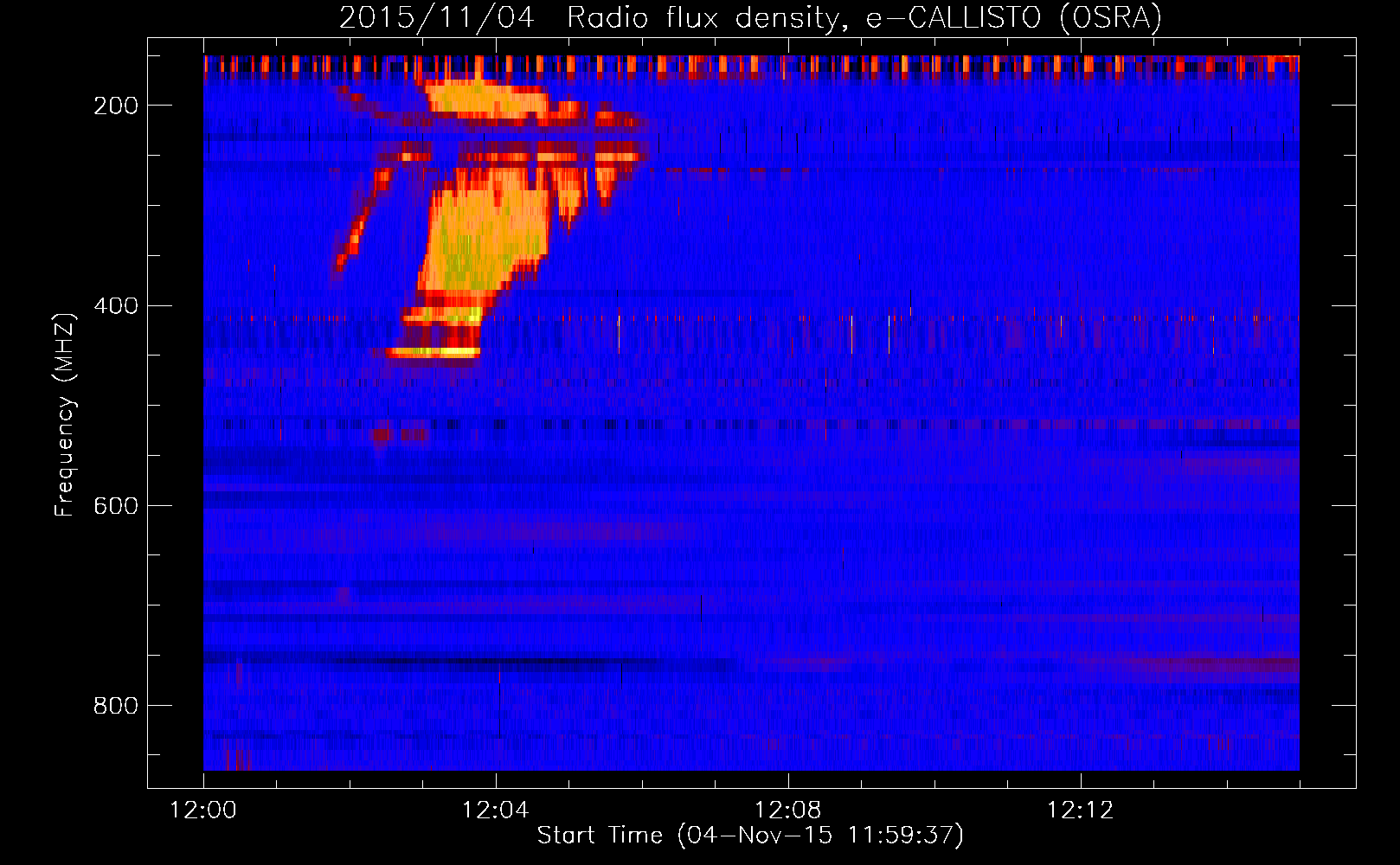Screen dimensions: 1400x865
Task: Click the 'Frequency (MHZ)' y-axis label
Action: click(x=65, y=414)
